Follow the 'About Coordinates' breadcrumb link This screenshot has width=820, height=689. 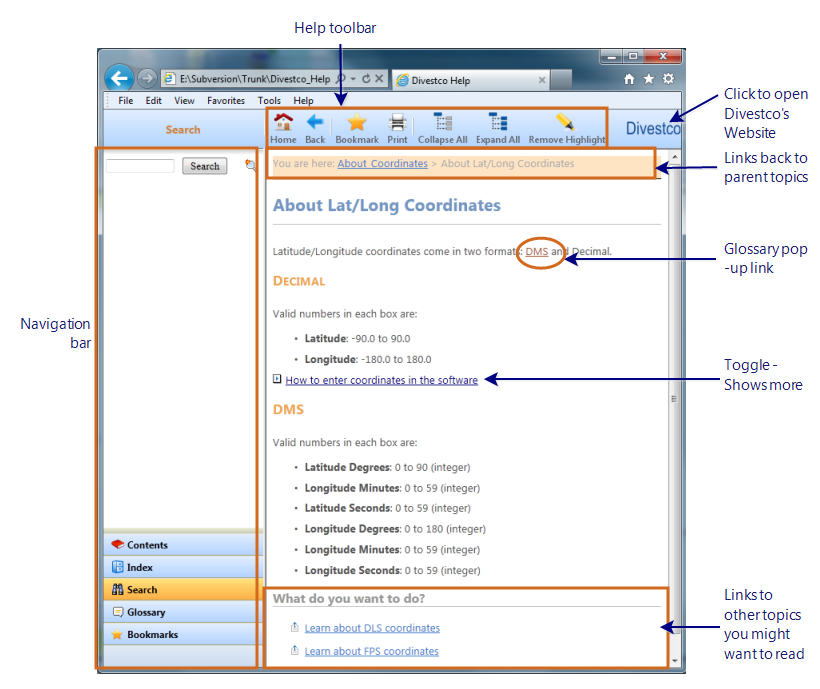point(382,164)
